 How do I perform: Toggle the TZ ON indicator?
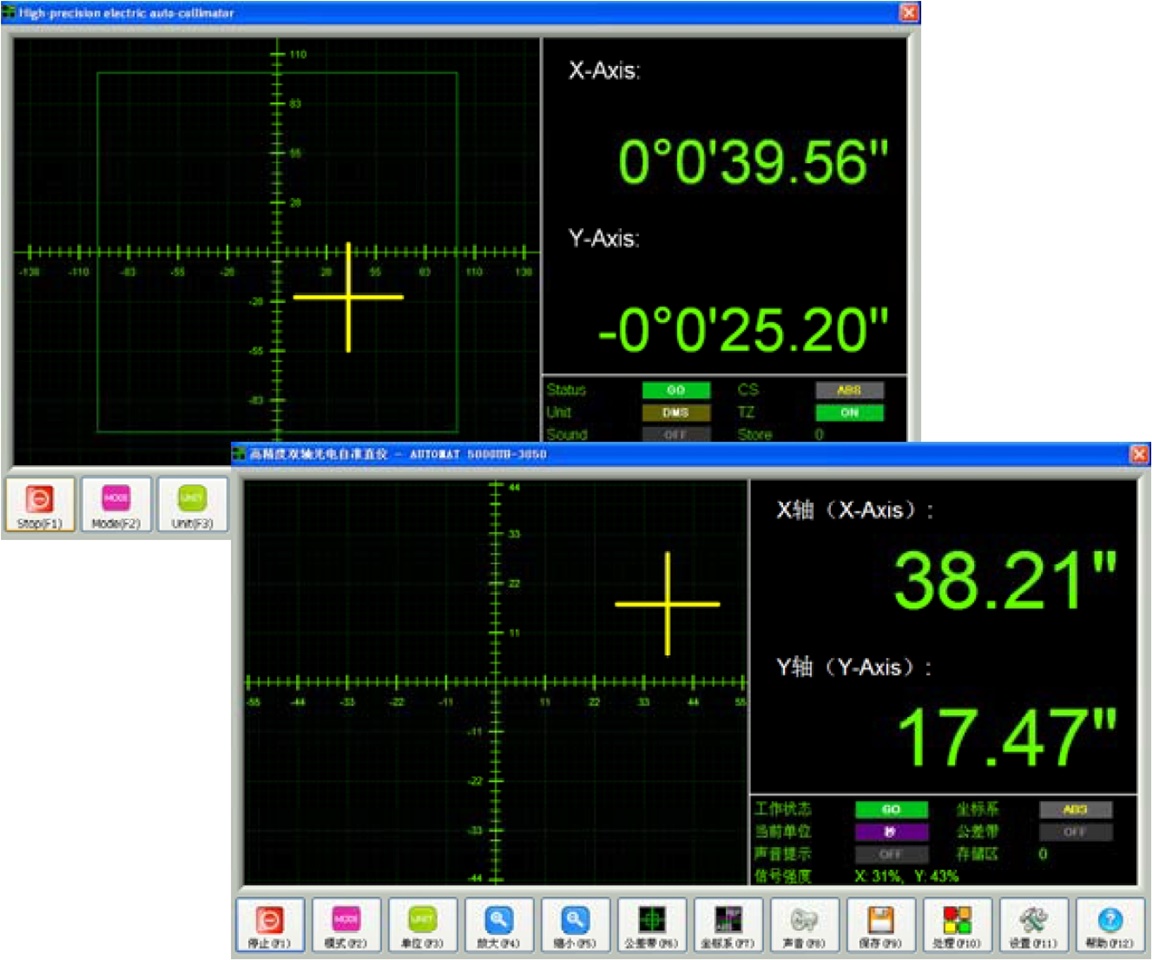click(849, 413)
